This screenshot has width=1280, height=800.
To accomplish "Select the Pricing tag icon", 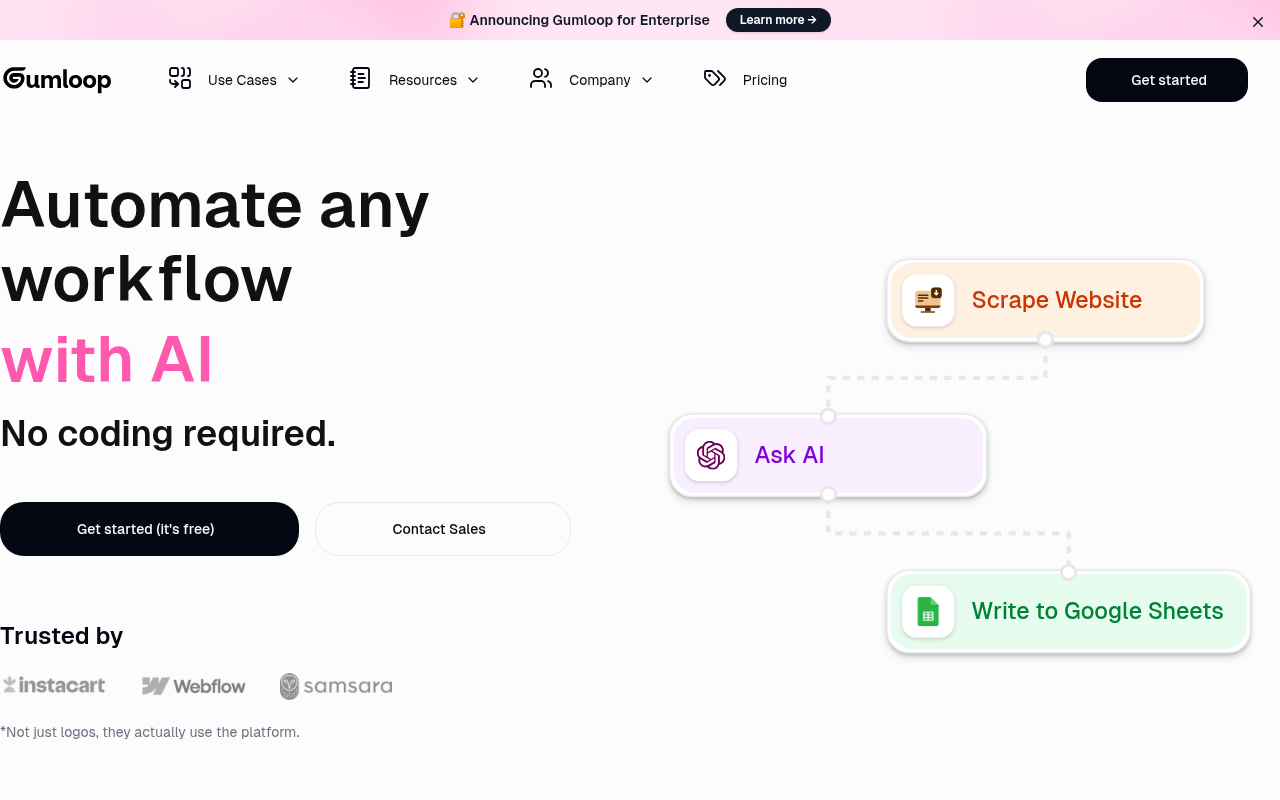I will [715, 77].
